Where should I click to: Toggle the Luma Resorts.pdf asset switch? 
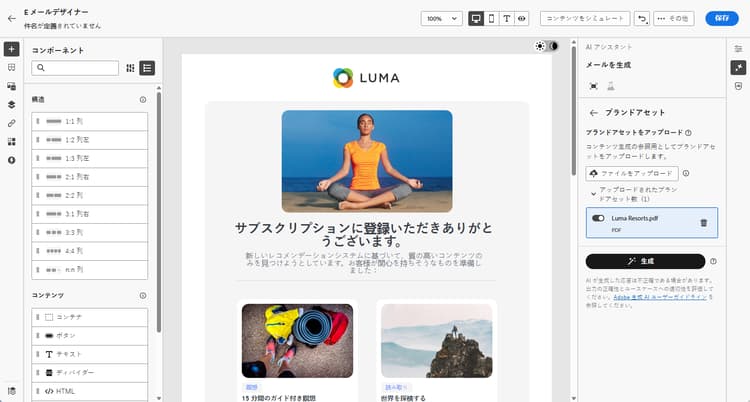click(598, 218)
